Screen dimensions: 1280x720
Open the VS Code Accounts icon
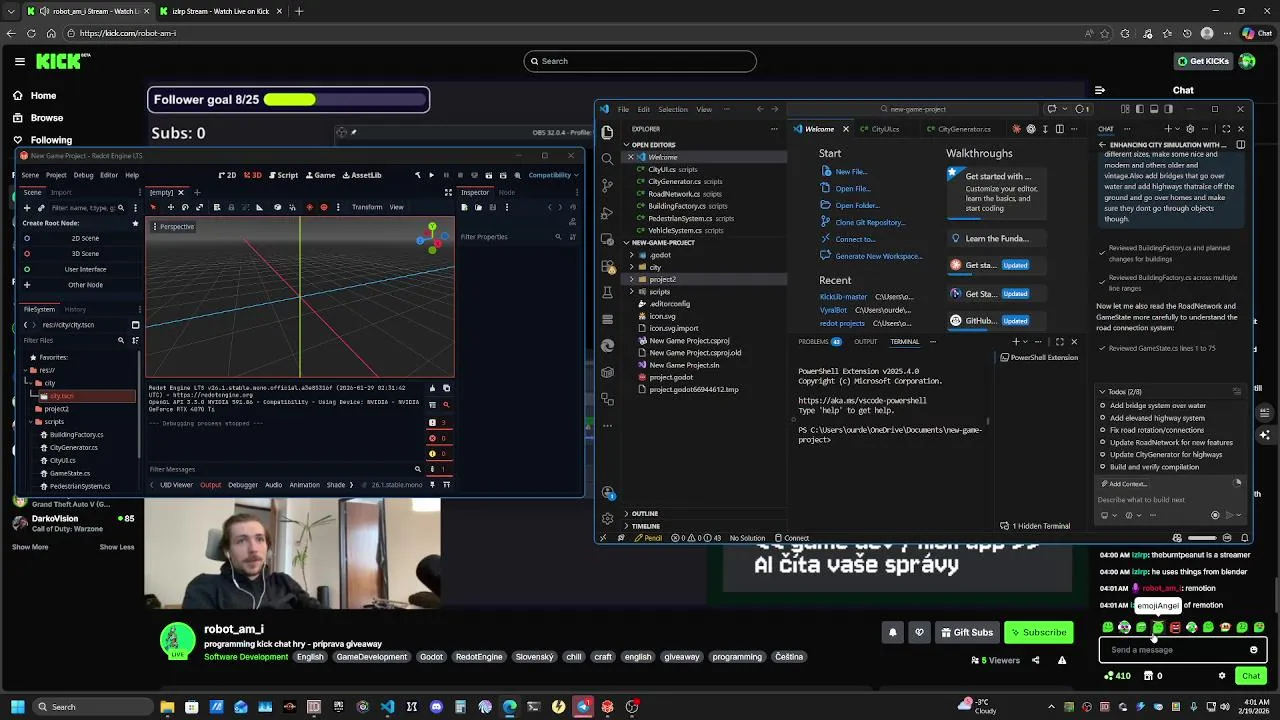tap(607, 492)
